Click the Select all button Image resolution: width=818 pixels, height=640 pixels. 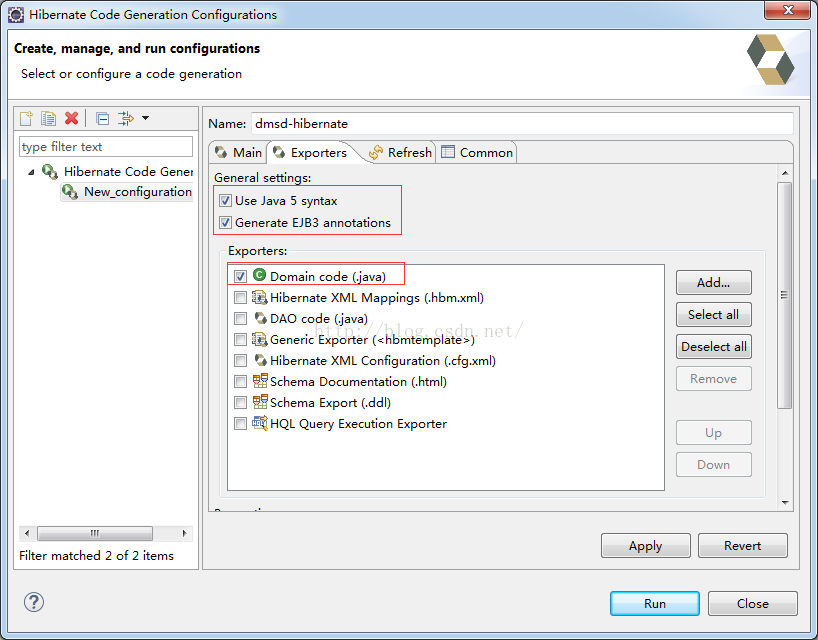(x=714, y=315)
